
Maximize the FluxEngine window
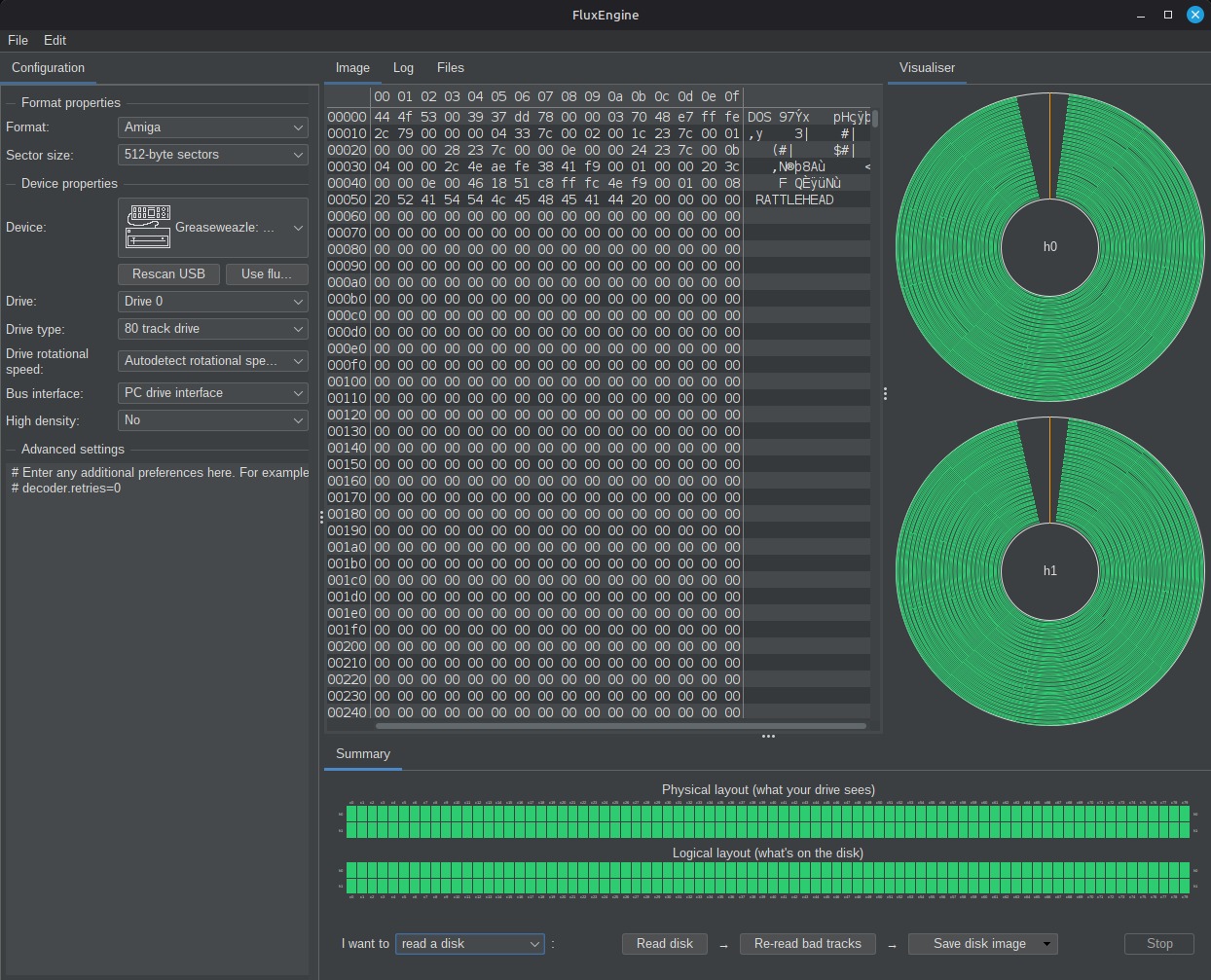[x=1167, y=15]
